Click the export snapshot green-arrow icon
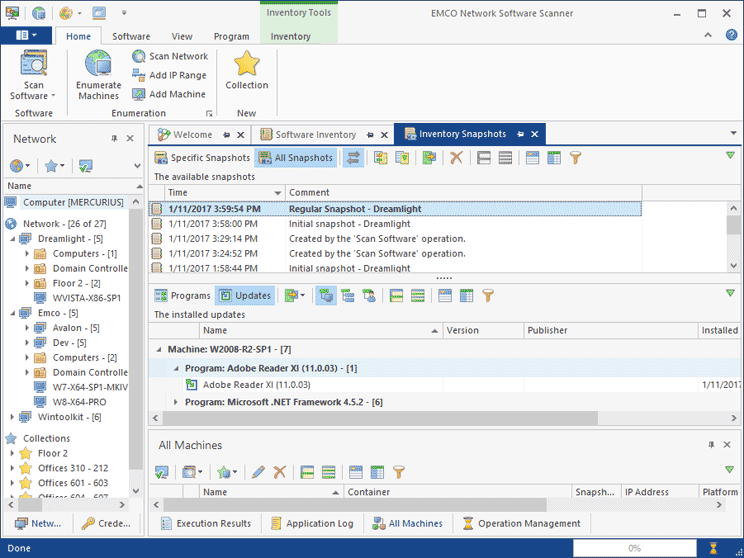744x558 pixels. pyautogui.click(x=429, y=158)
